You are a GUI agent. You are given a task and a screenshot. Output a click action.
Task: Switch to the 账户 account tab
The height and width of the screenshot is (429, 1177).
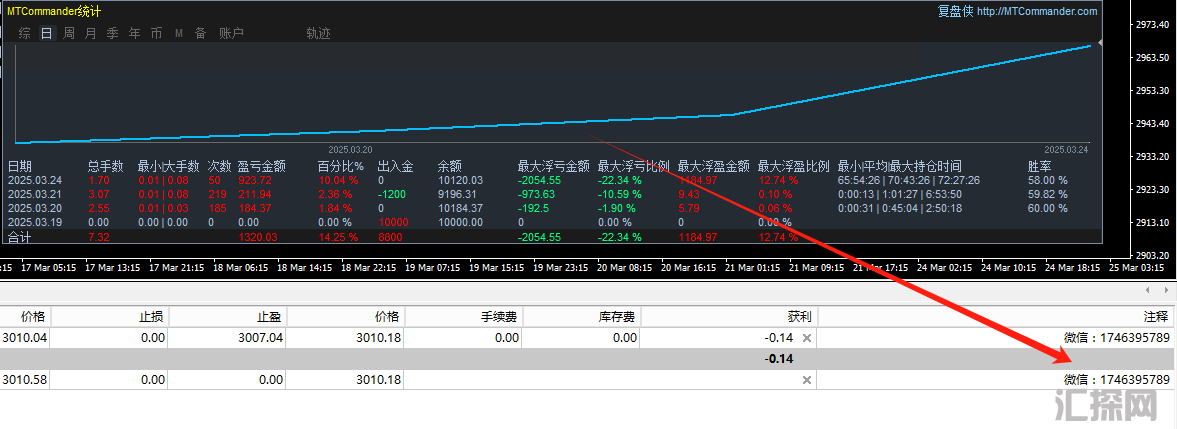click(x=231, y=33)
